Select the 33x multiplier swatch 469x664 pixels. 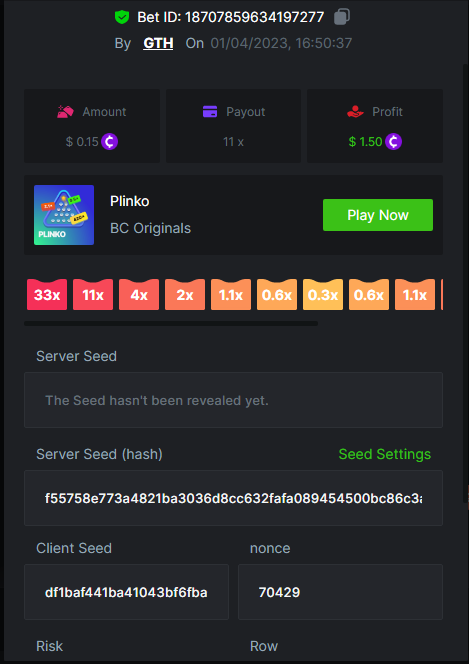47,295
